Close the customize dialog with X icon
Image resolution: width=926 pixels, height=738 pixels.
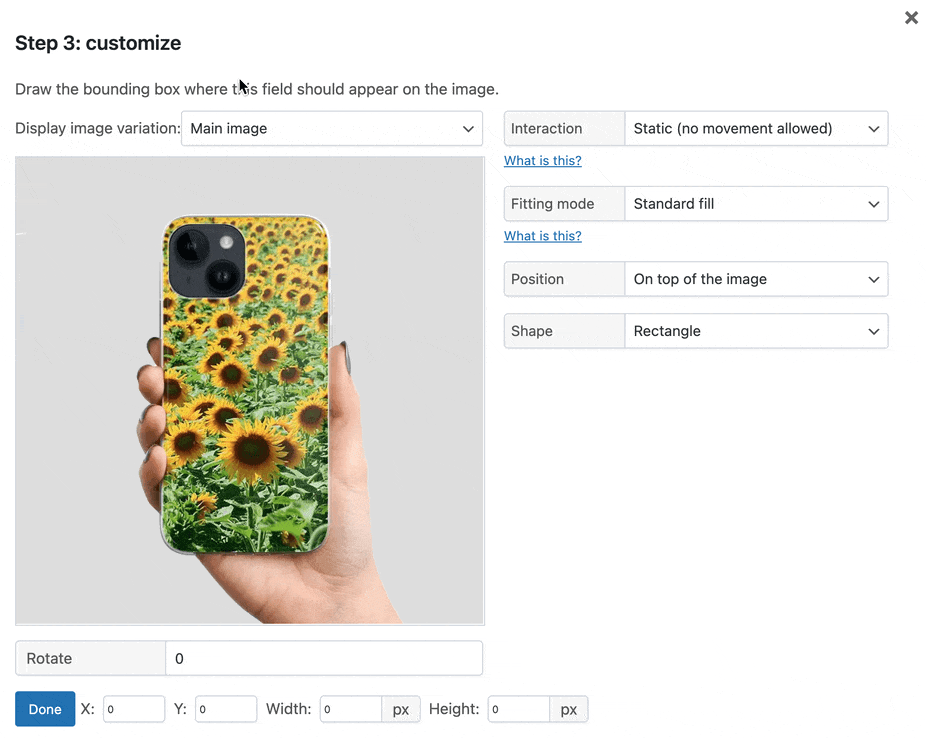pyautogui.click(x=911, y=18)
